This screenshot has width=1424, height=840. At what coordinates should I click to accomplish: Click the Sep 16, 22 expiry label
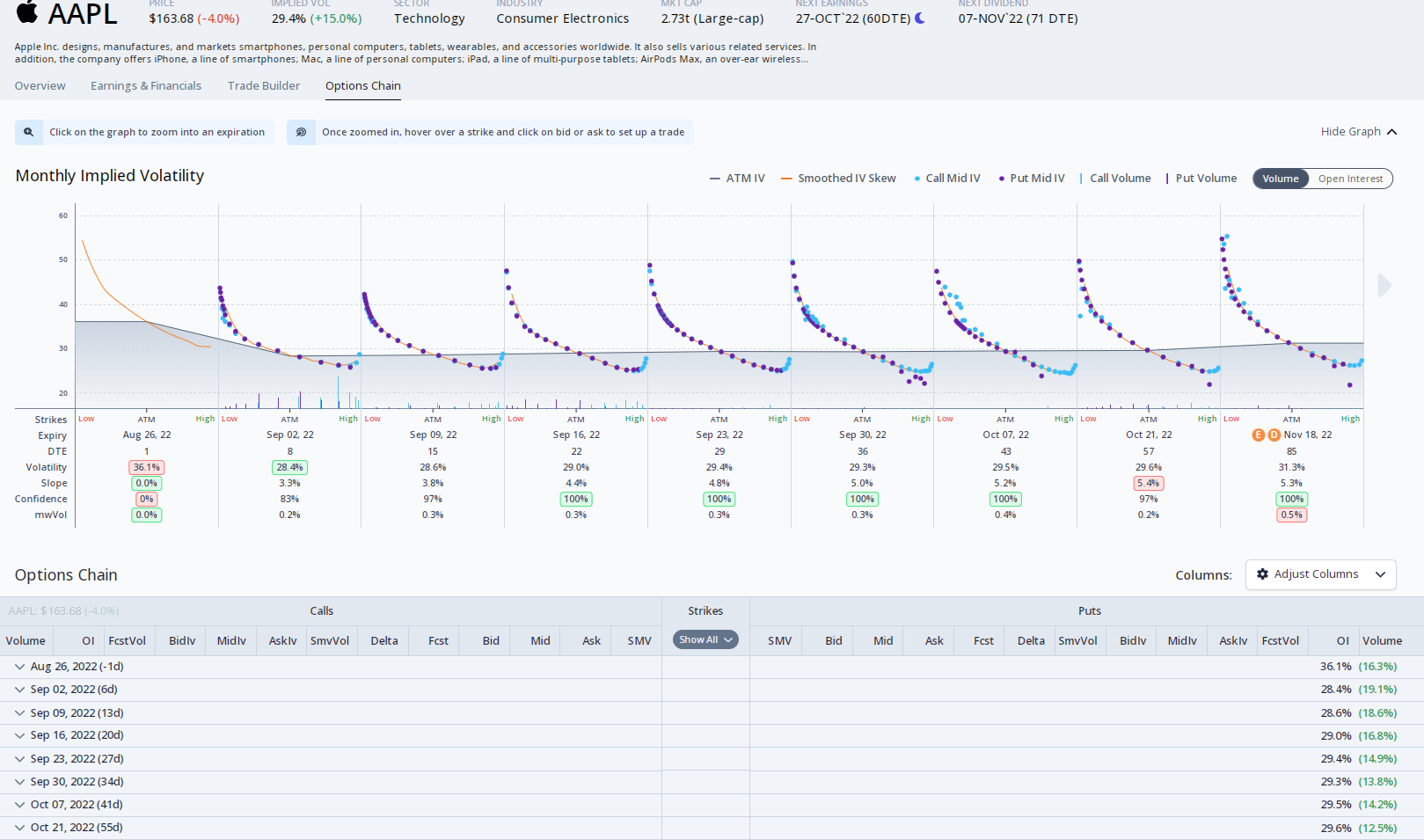pos(576,435)
